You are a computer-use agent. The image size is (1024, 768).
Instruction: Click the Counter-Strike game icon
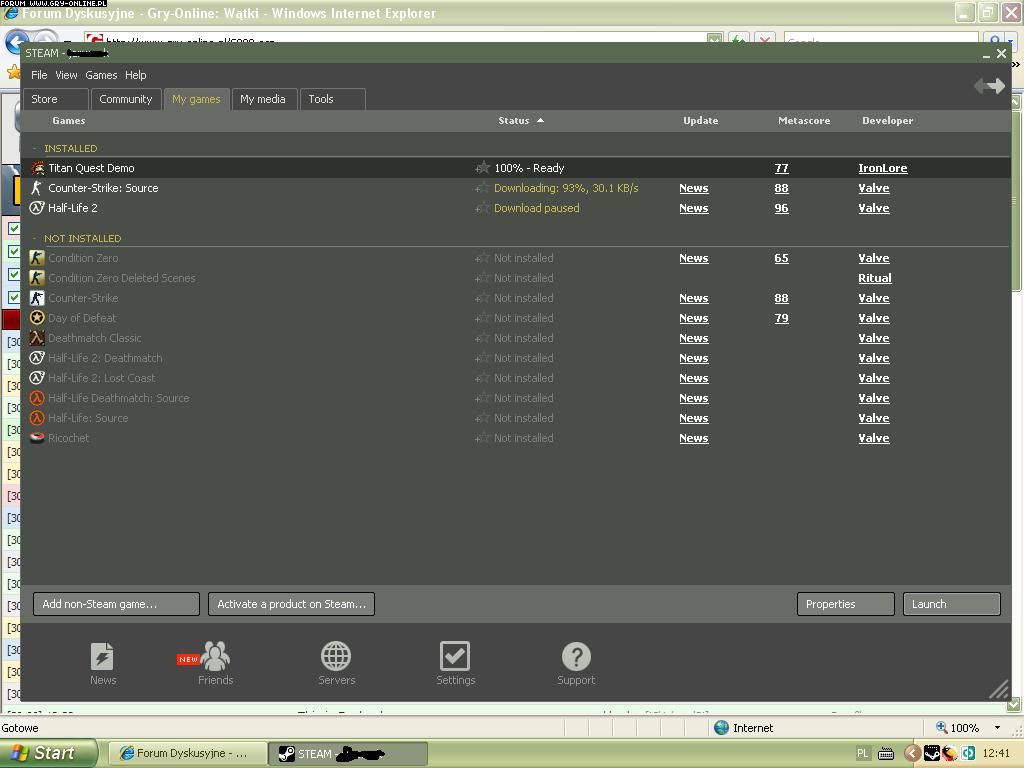(37, 298)
